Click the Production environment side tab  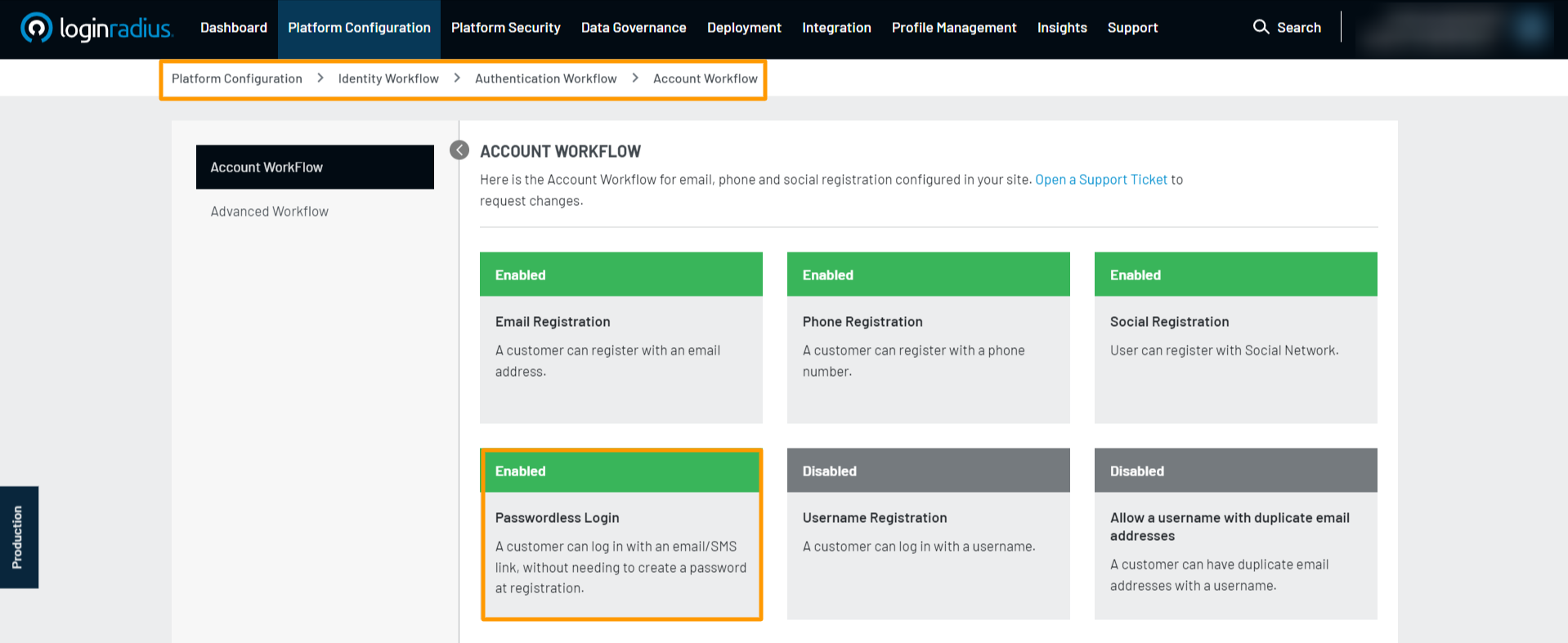coord(18,537)
